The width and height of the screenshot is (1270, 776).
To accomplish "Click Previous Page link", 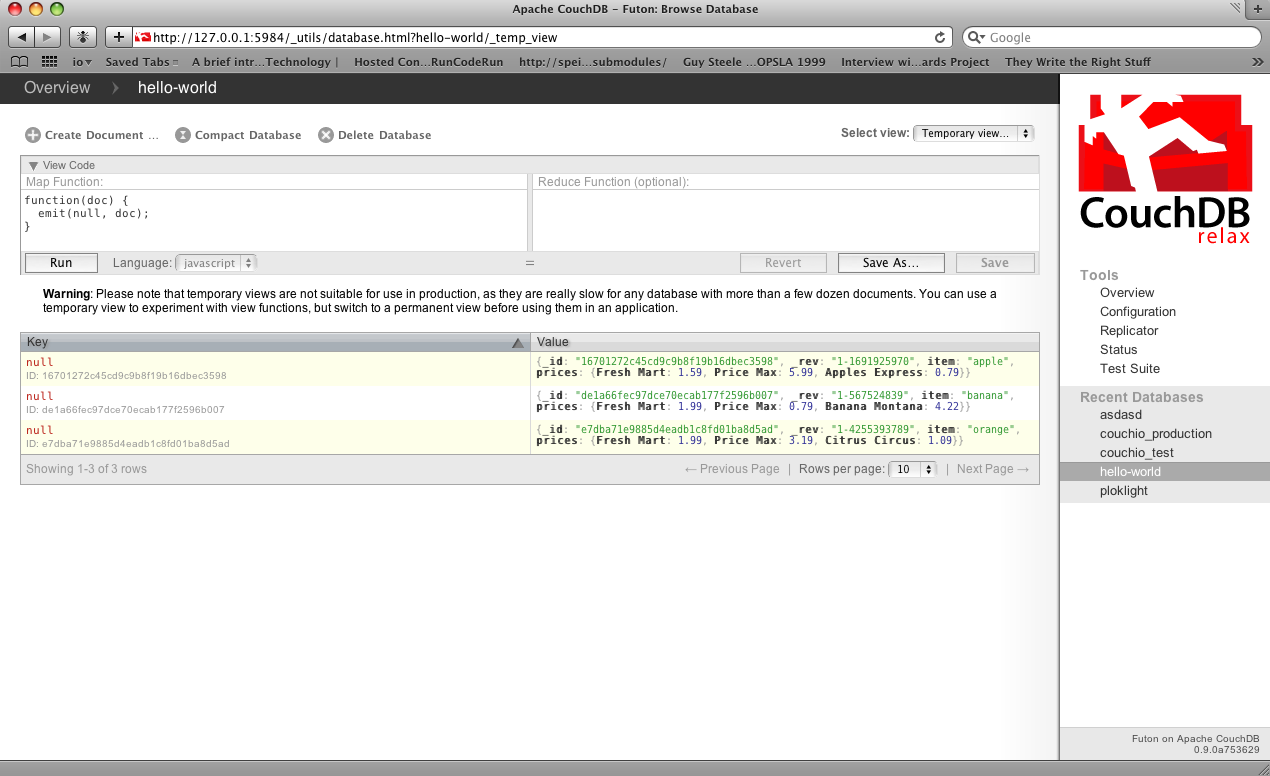I will click(x=732, y=469).
